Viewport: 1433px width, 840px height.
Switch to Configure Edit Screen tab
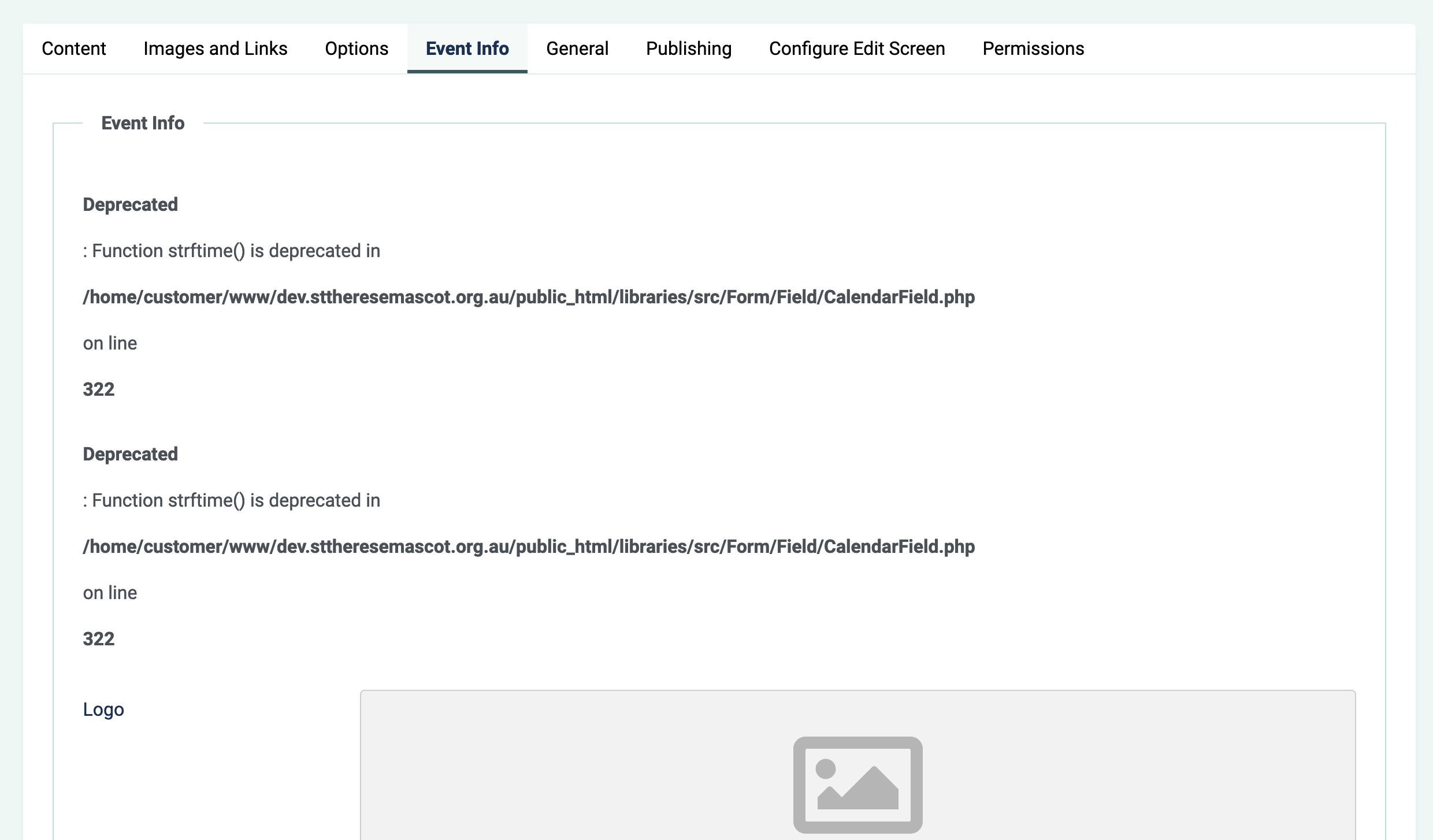(x=857, y=49)
